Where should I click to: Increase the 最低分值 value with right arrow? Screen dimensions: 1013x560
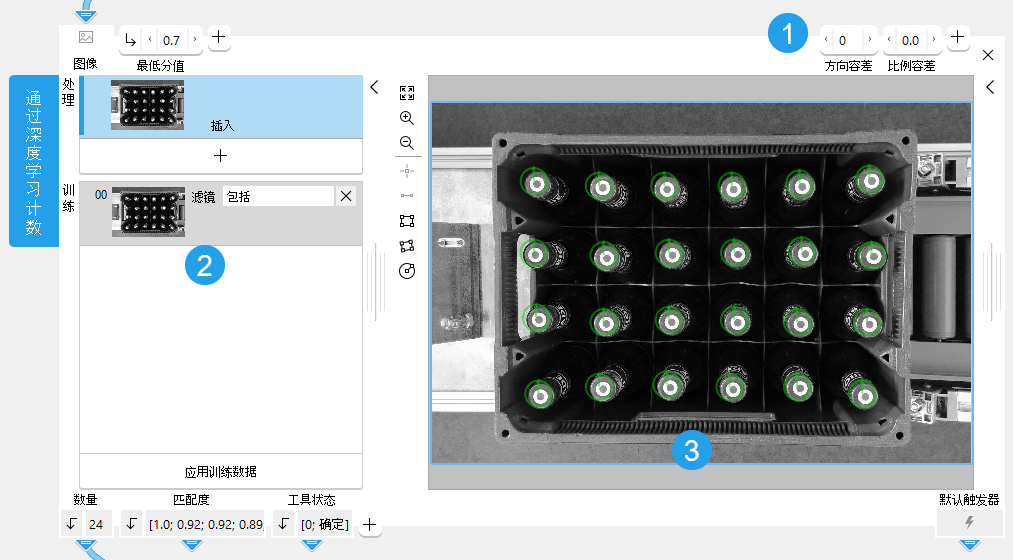(x=194, y=40)
